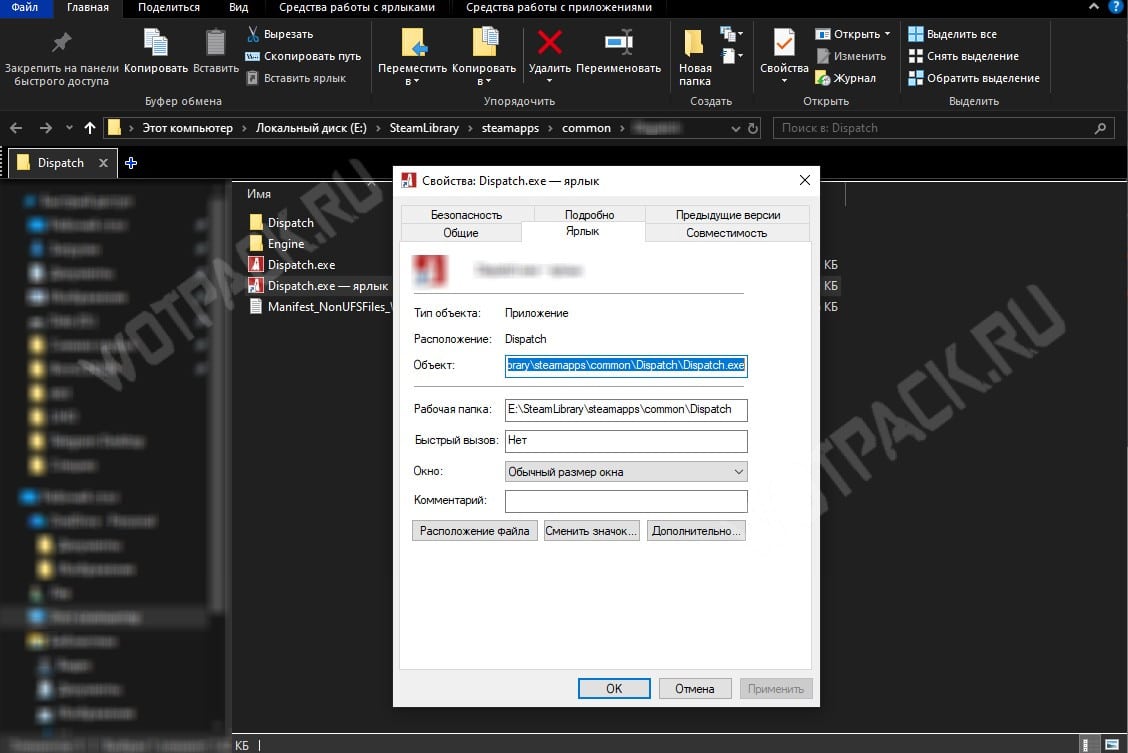Click the Rename (Переименовать) ribbon icon
1128x753 pixels.
point(619,43)
